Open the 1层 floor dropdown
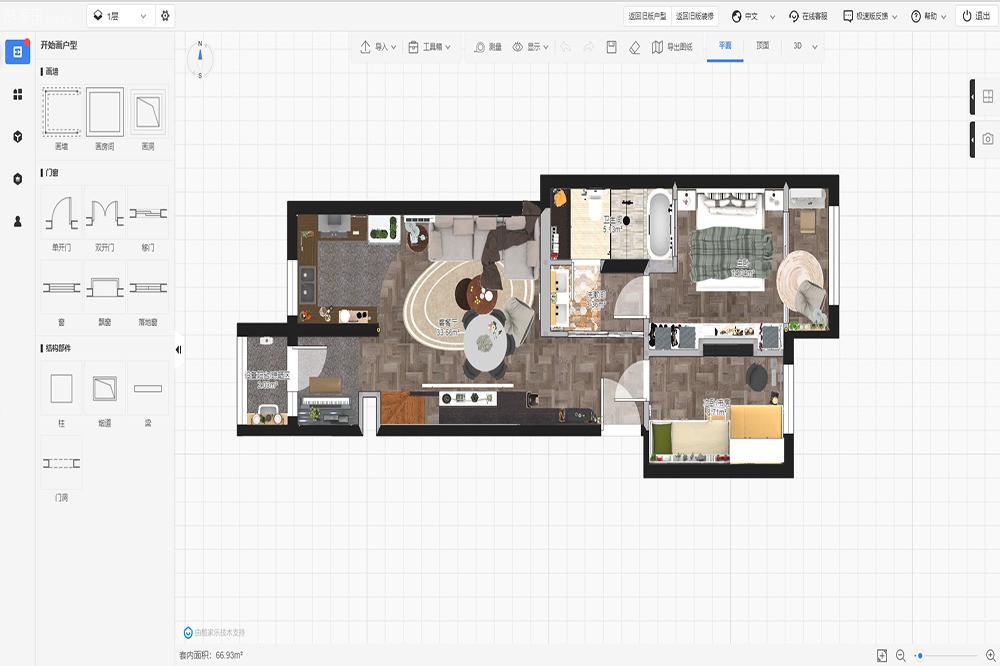The height and width of the screenshot is (666, 1000). click(x=119, y=16)
